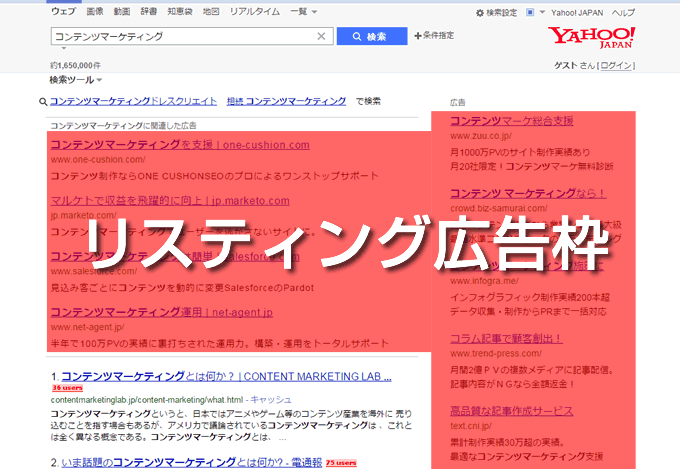The width and height of the screenshot is (680, 469).
Task: Click the 約1,650,000件 result count
Action: [x=75, y=66]
